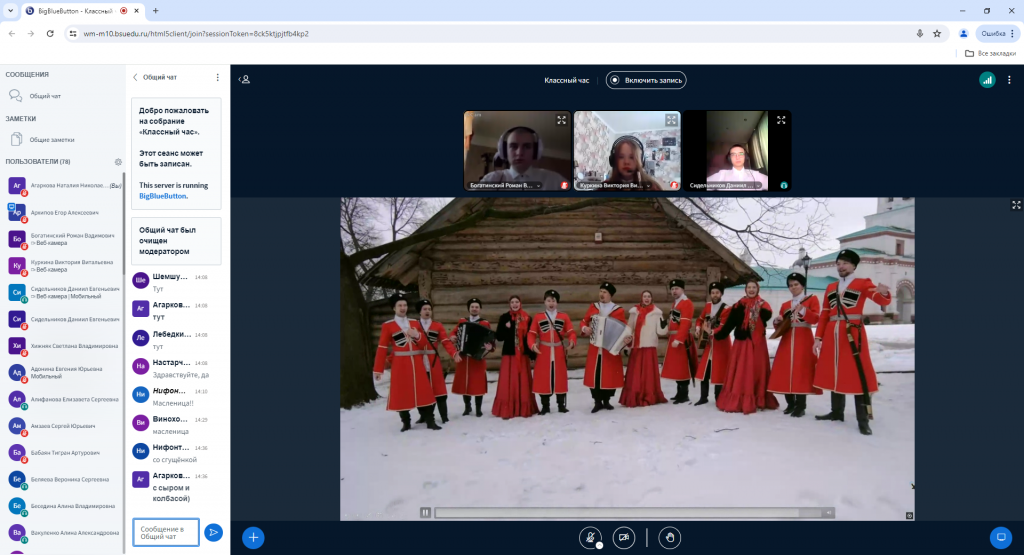
Task: Open the users management gear icon
Action: pos(118,162)
